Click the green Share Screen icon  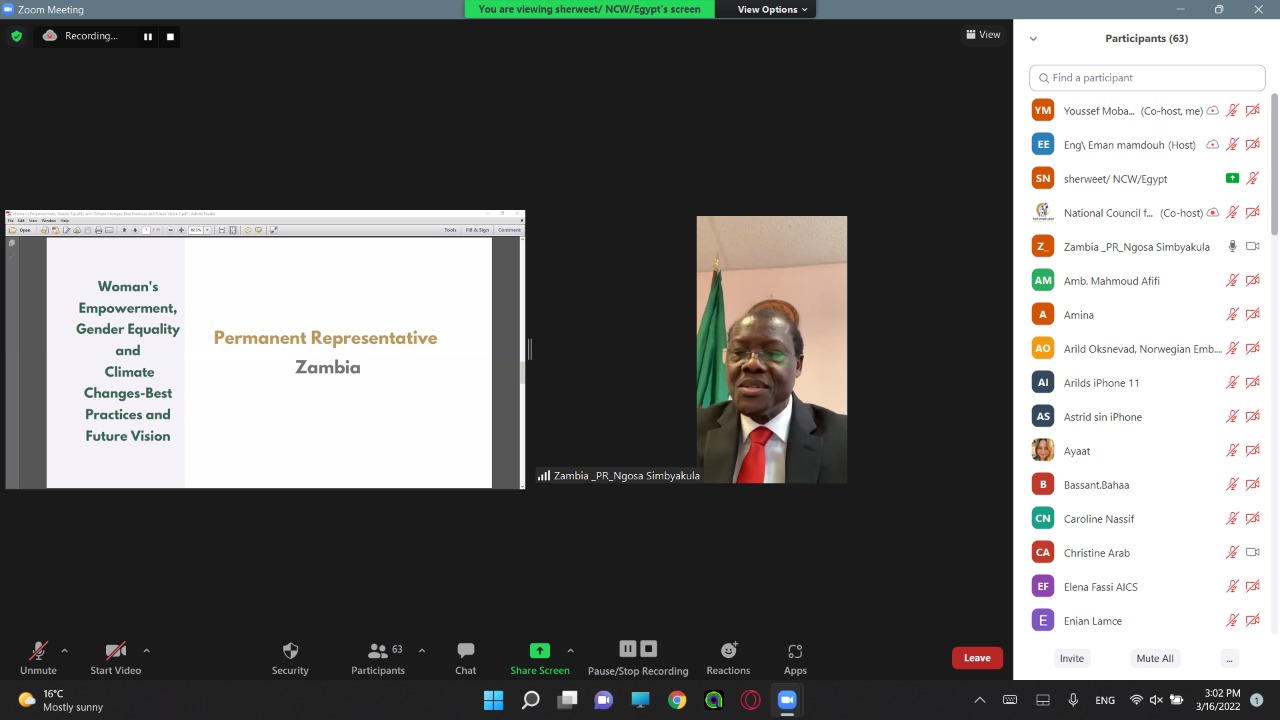coord(539,651)
